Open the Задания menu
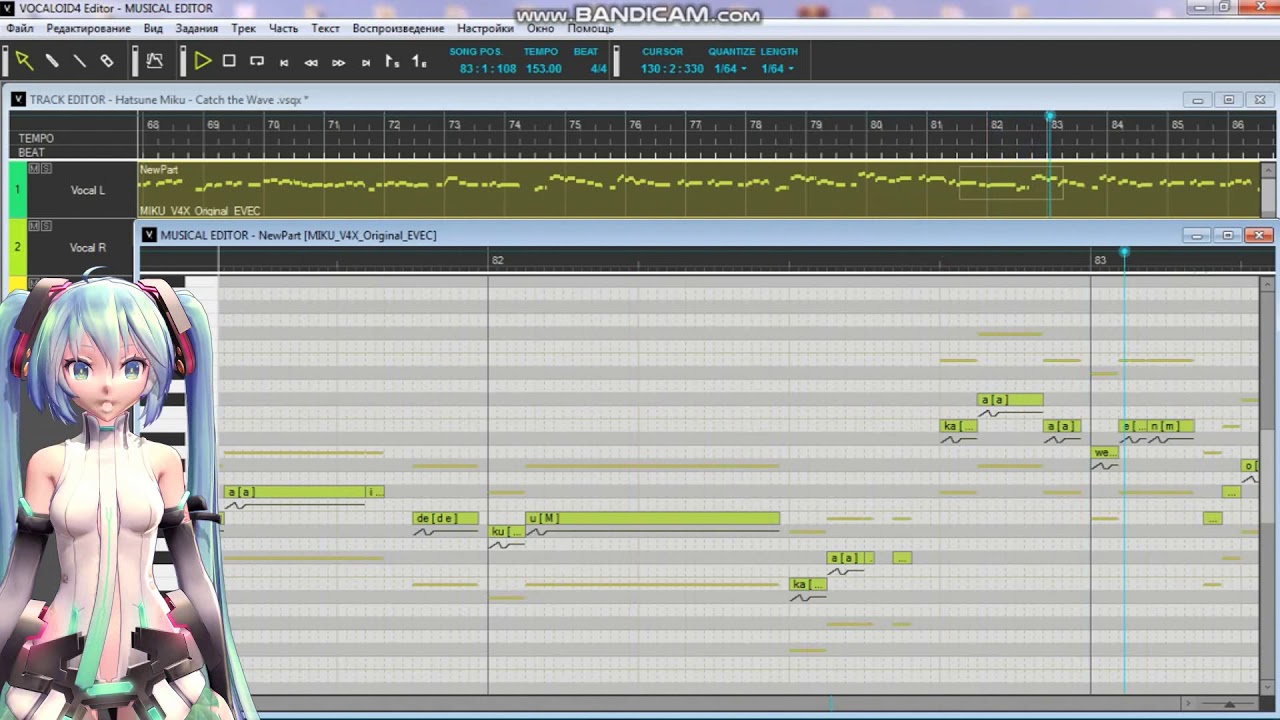Image resolution: width=1280 pixels, height=720 pixels. [x=197, y=29]
